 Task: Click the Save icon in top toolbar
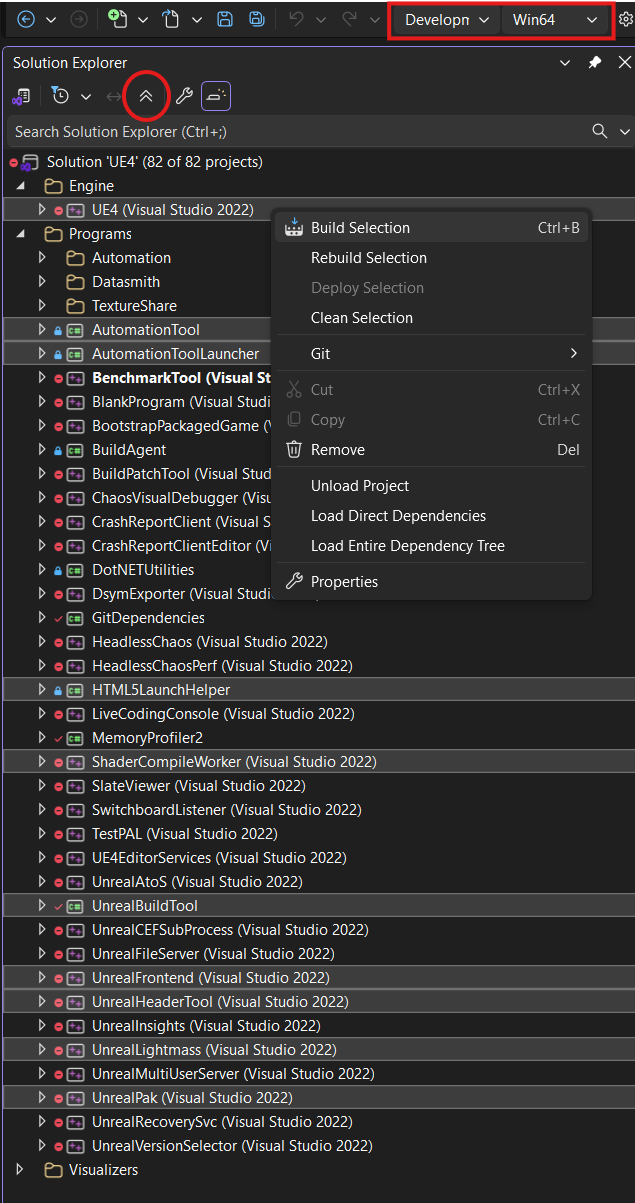point(226,19)
